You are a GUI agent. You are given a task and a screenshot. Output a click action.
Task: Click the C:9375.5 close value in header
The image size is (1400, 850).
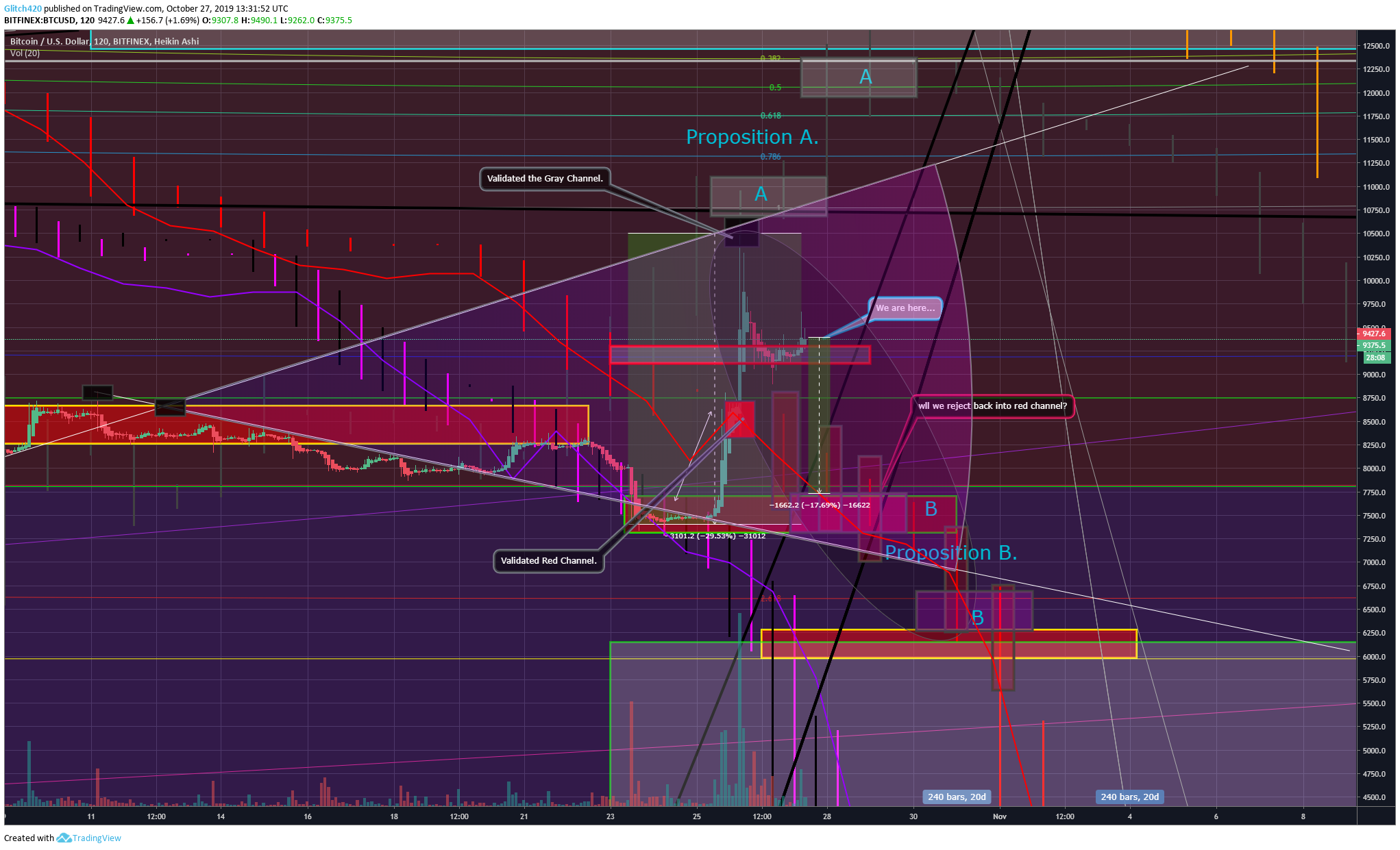[335, 20]
